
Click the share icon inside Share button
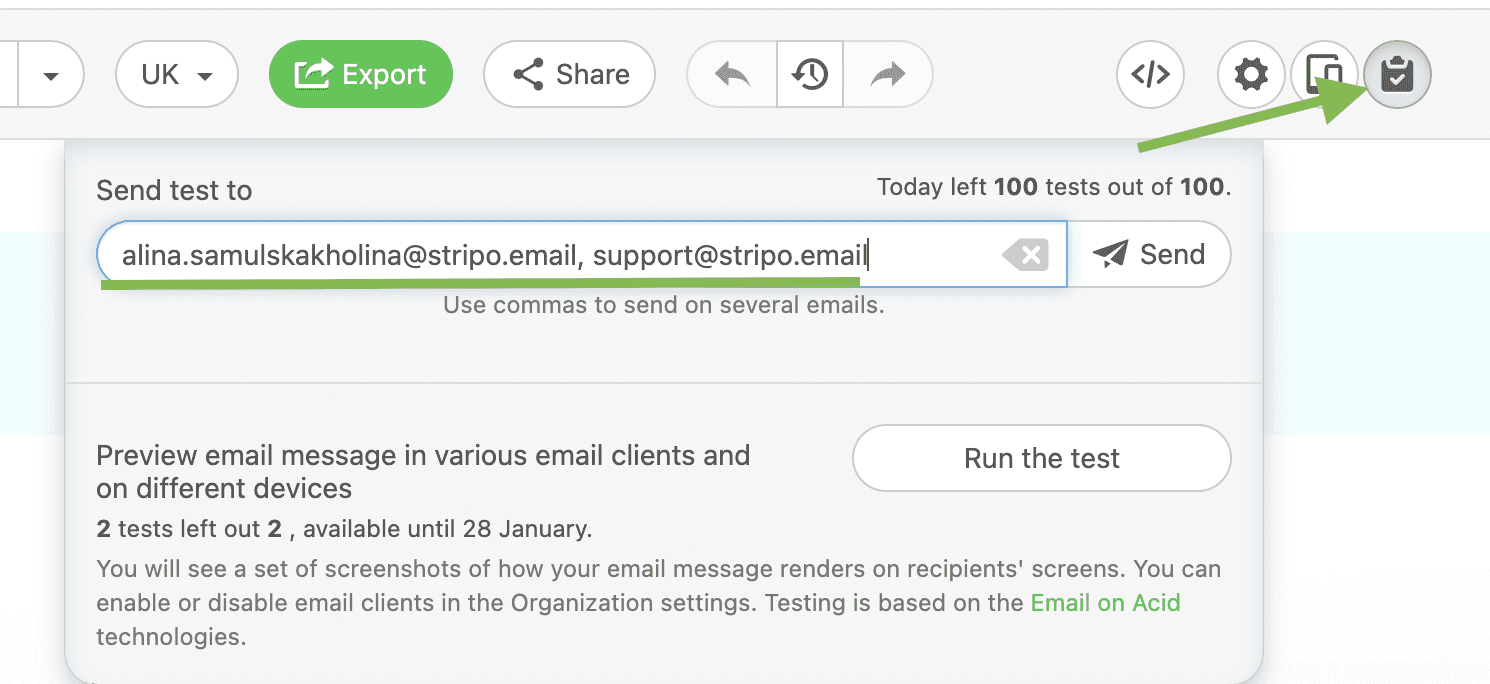tap(528, 74)
